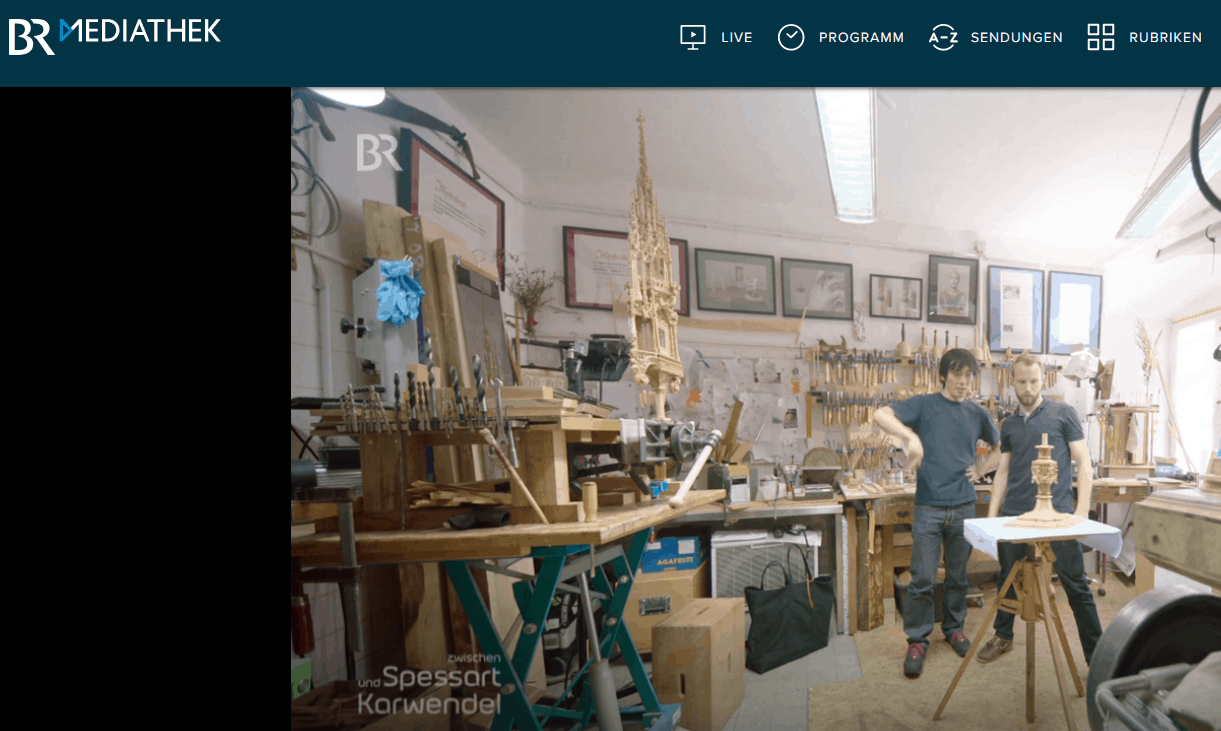This screenshot has width=1221, height=731.
Task: Click the BR logo in the header
Action: [32, 36]
